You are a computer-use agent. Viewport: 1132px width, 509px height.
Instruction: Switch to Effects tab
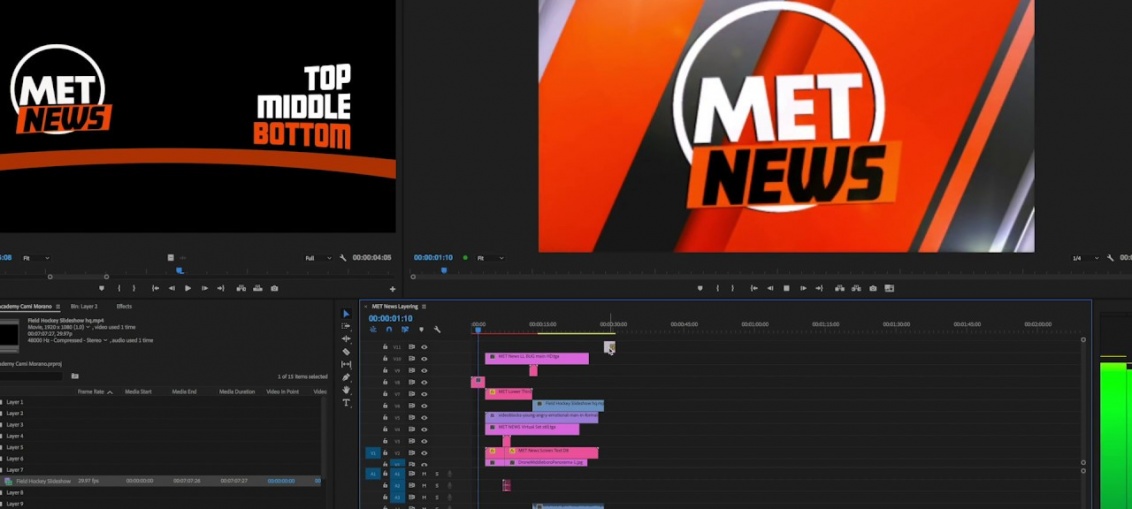[124, 306]
